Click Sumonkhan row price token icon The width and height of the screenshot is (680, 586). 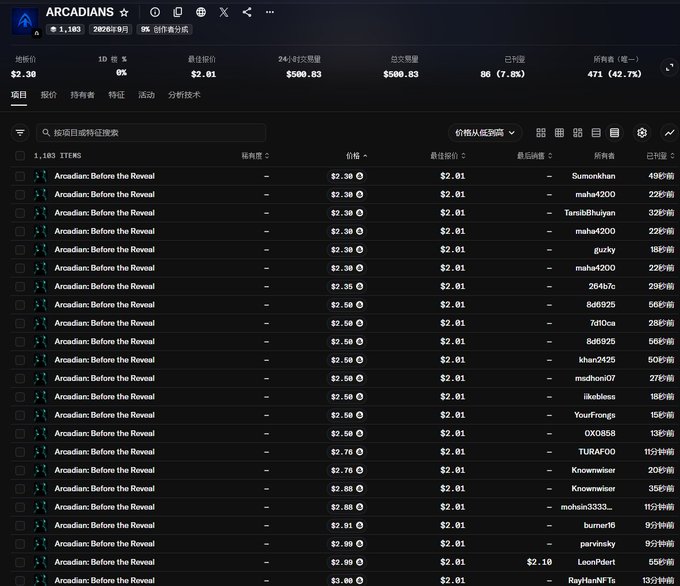[360, 176]
